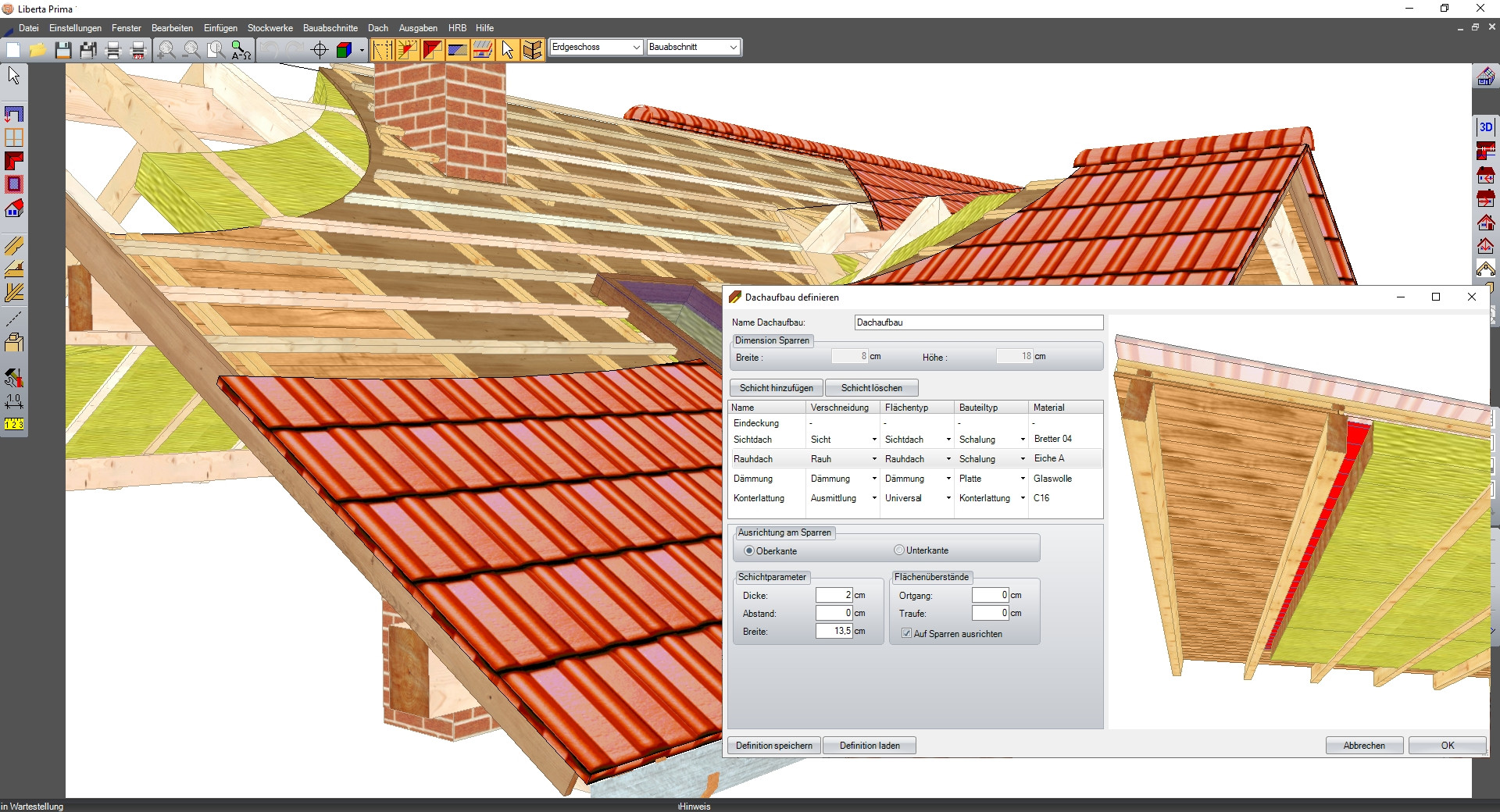Click the window tool in left sidebar
The width and height of the screenshot is (1500, 812).
click(14, 137)
